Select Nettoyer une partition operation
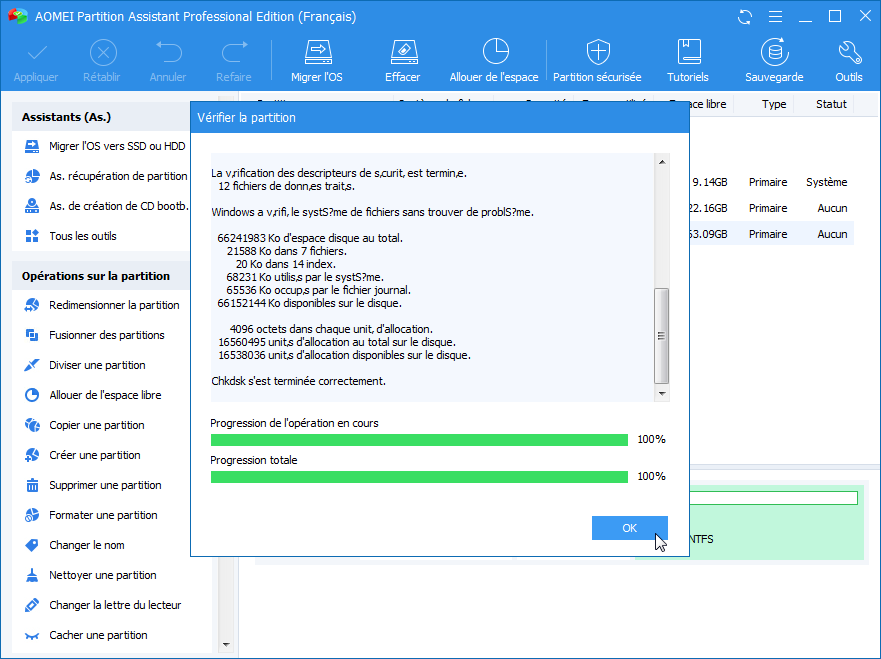Screen dimensions: 881x659 (x=90, y=575)
